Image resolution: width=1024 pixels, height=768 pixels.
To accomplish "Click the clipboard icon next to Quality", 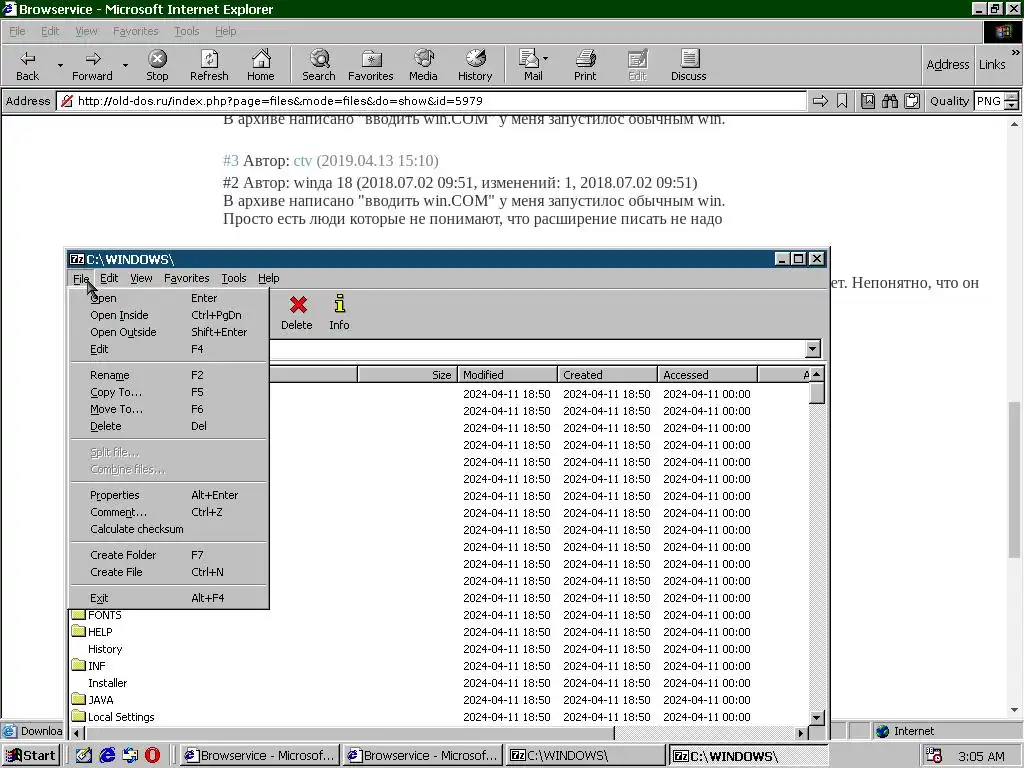I will pos(912,101).
